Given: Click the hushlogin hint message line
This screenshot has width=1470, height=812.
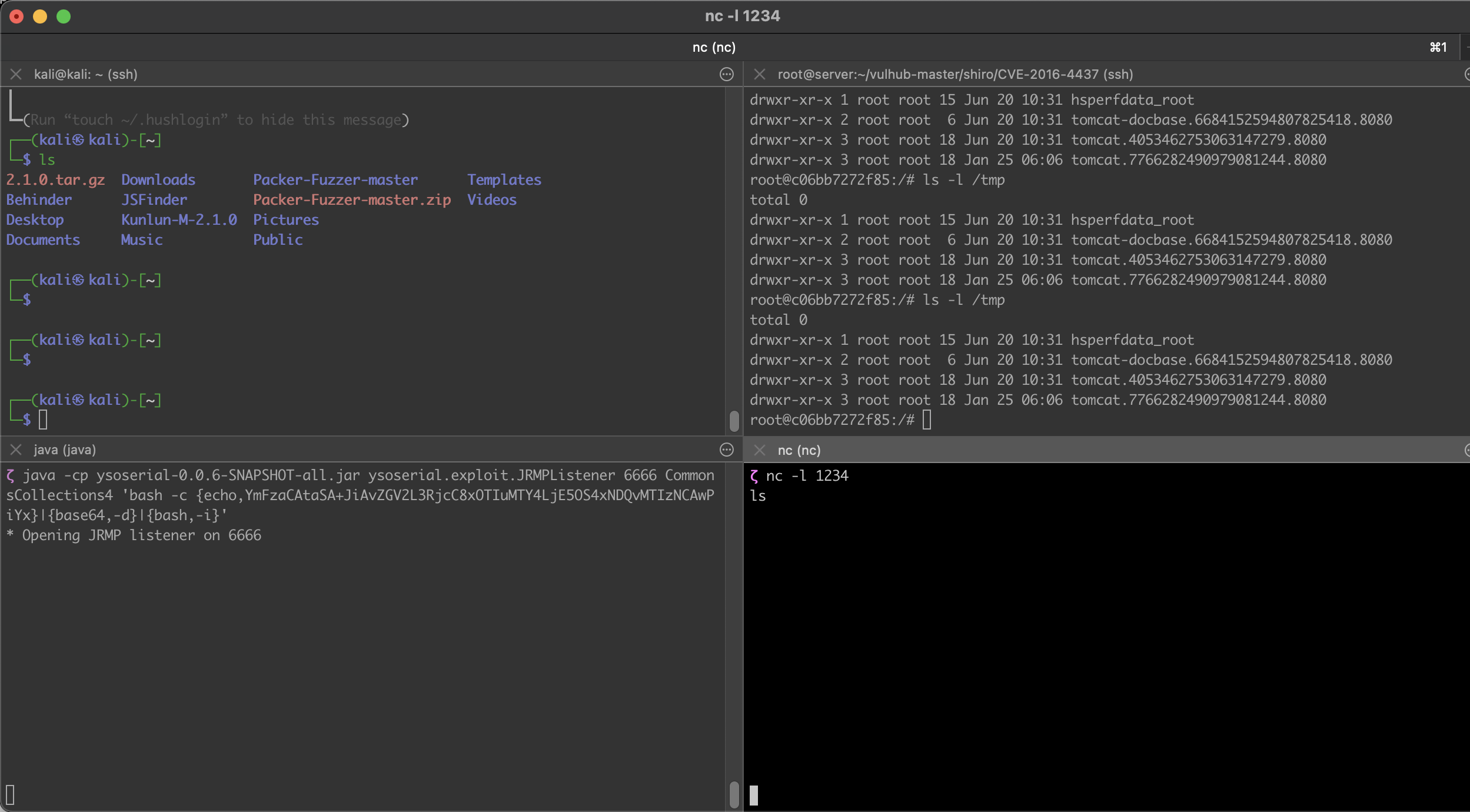Looking at the screenshot, I should (x=217, y=119).
